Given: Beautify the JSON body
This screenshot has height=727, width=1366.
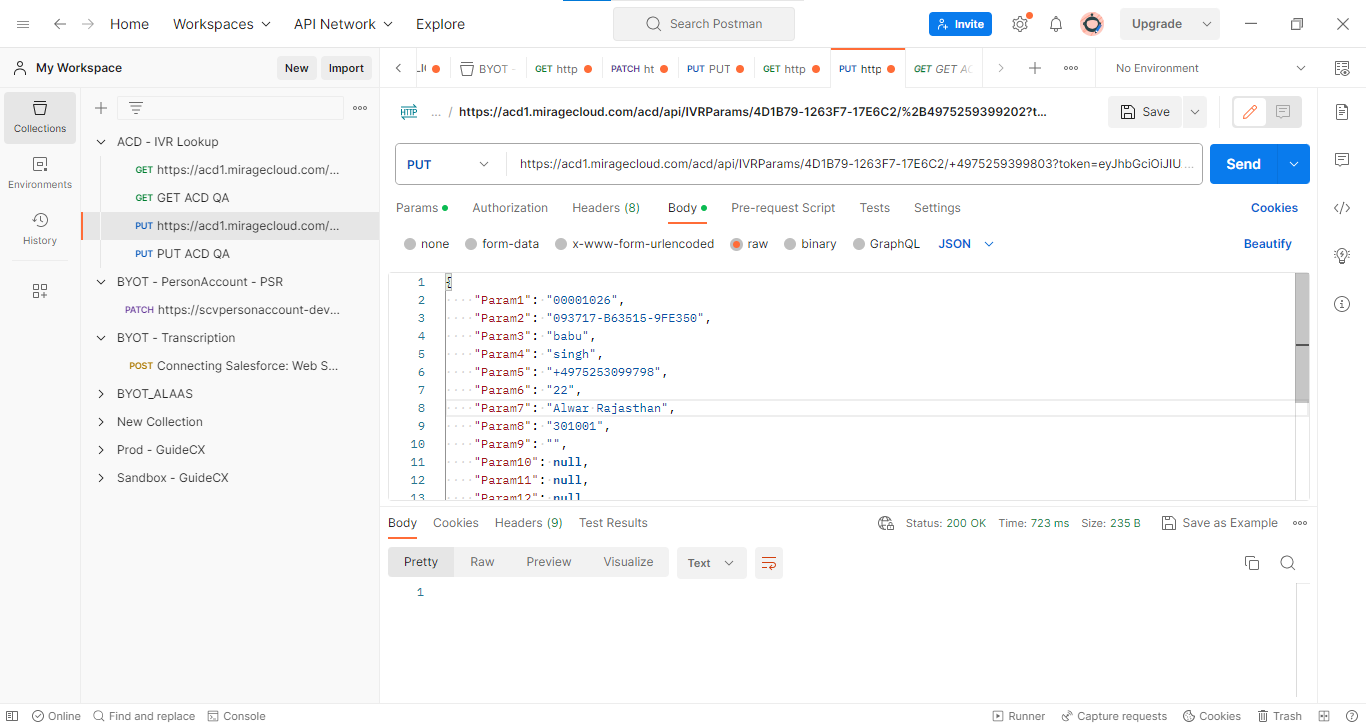Looking at the screenshot, I should point(1268,244).
